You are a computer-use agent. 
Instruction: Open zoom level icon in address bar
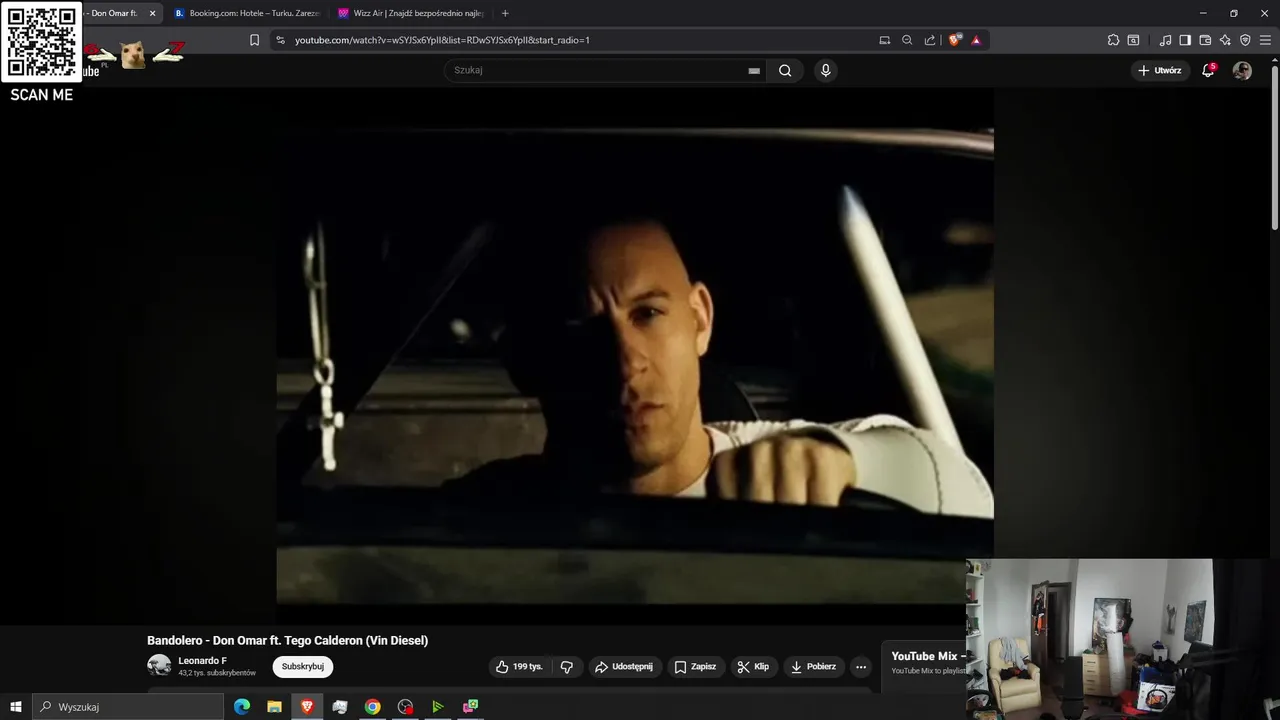(x=907, y=40)
